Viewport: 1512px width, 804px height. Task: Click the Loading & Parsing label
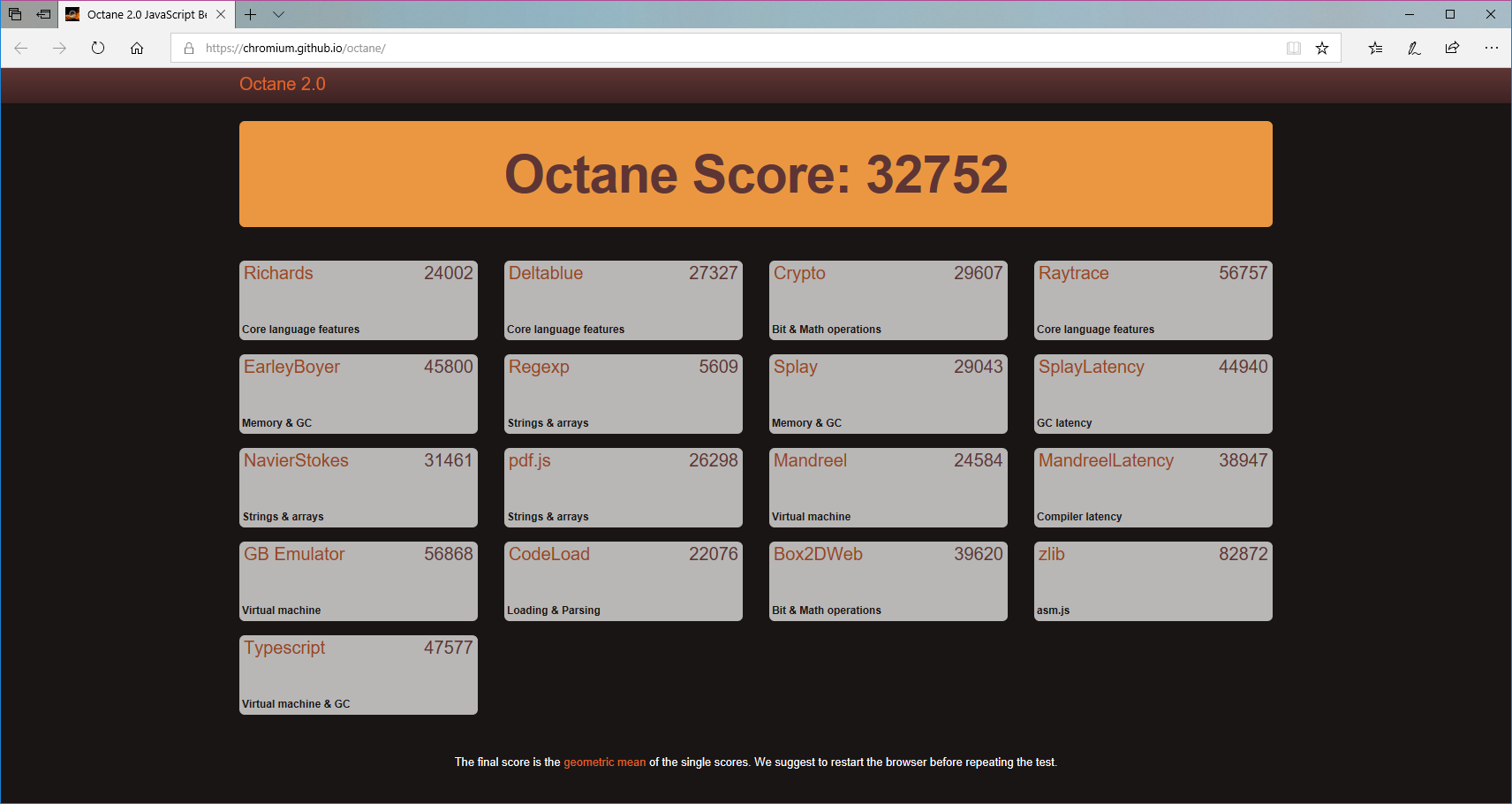point(554,611)
